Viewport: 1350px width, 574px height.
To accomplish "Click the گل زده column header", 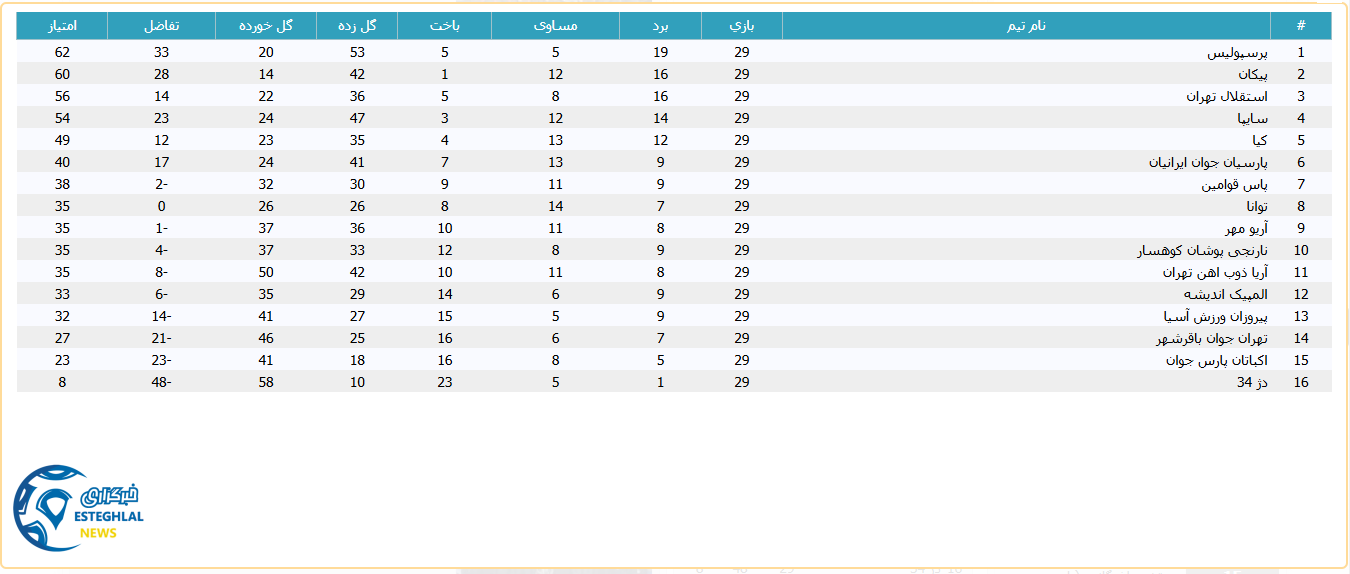I will pos(357,25).
